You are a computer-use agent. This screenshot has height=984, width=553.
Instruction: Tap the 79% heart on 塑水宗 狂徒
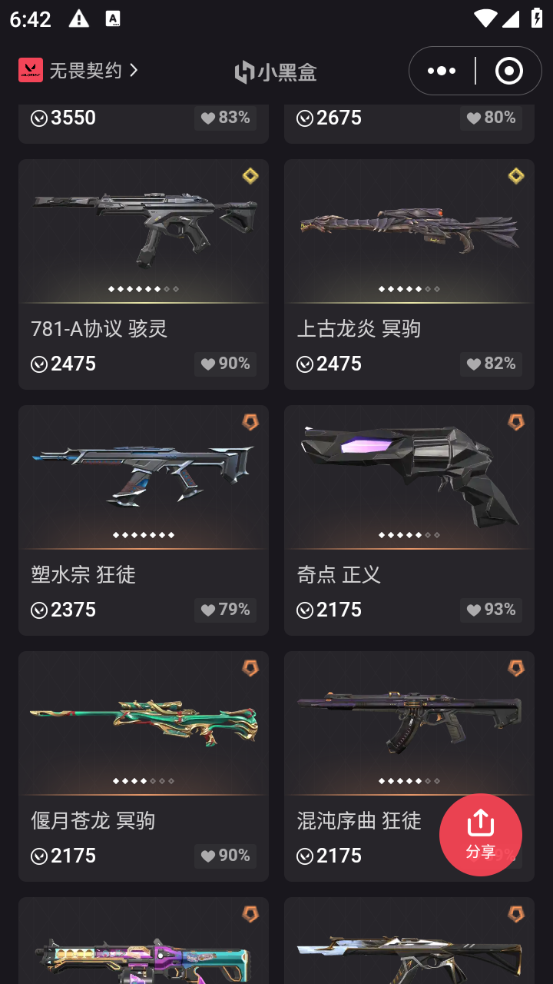[x=225, y=610]
